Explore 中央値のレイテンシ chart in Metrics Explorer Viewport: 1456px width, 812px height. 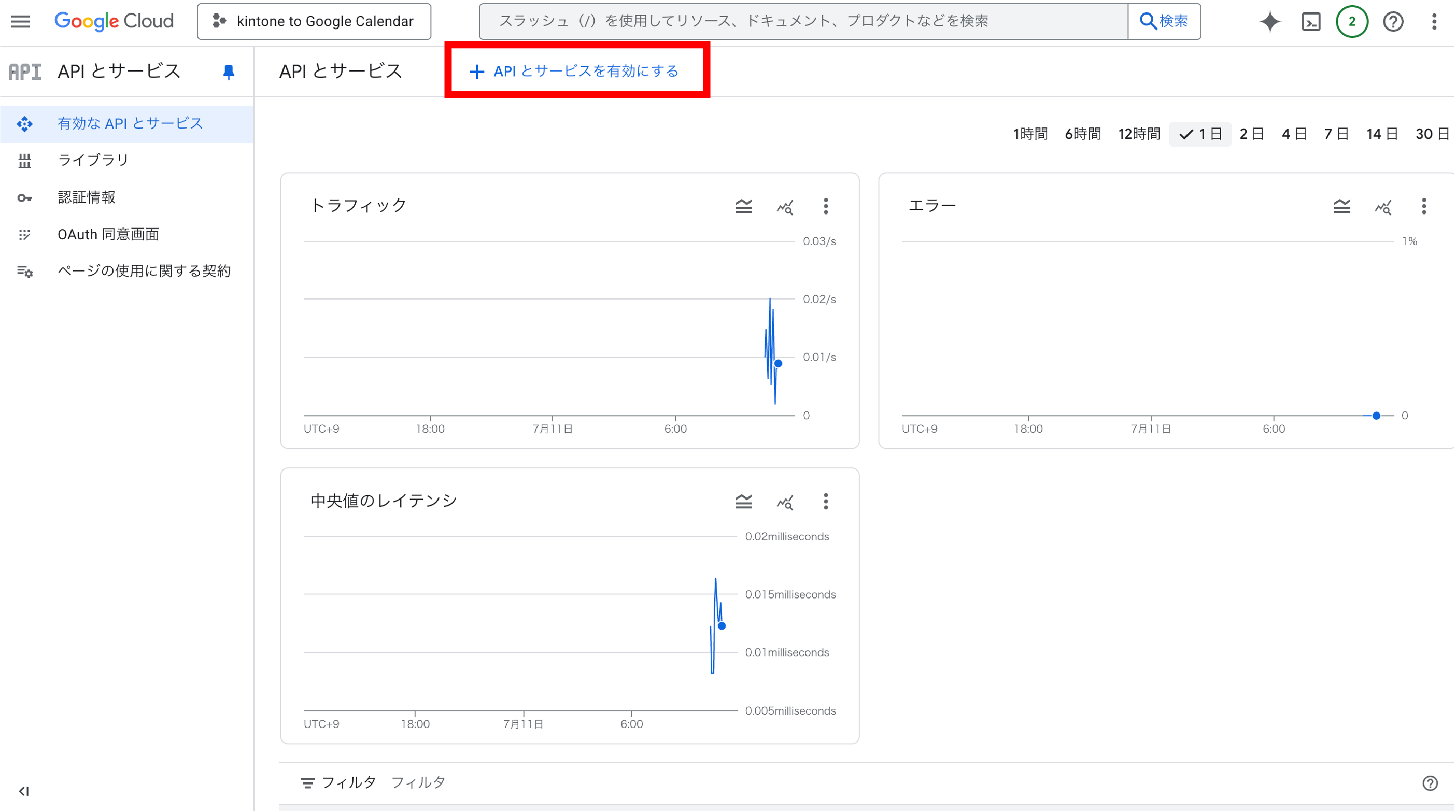tap(785, 502)
